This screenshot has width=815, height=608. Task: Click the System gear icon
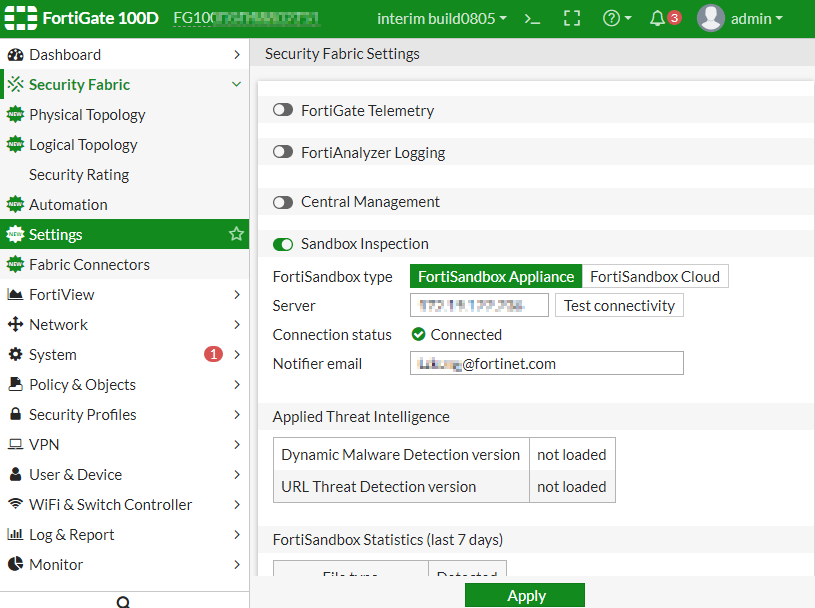[16, 354]
